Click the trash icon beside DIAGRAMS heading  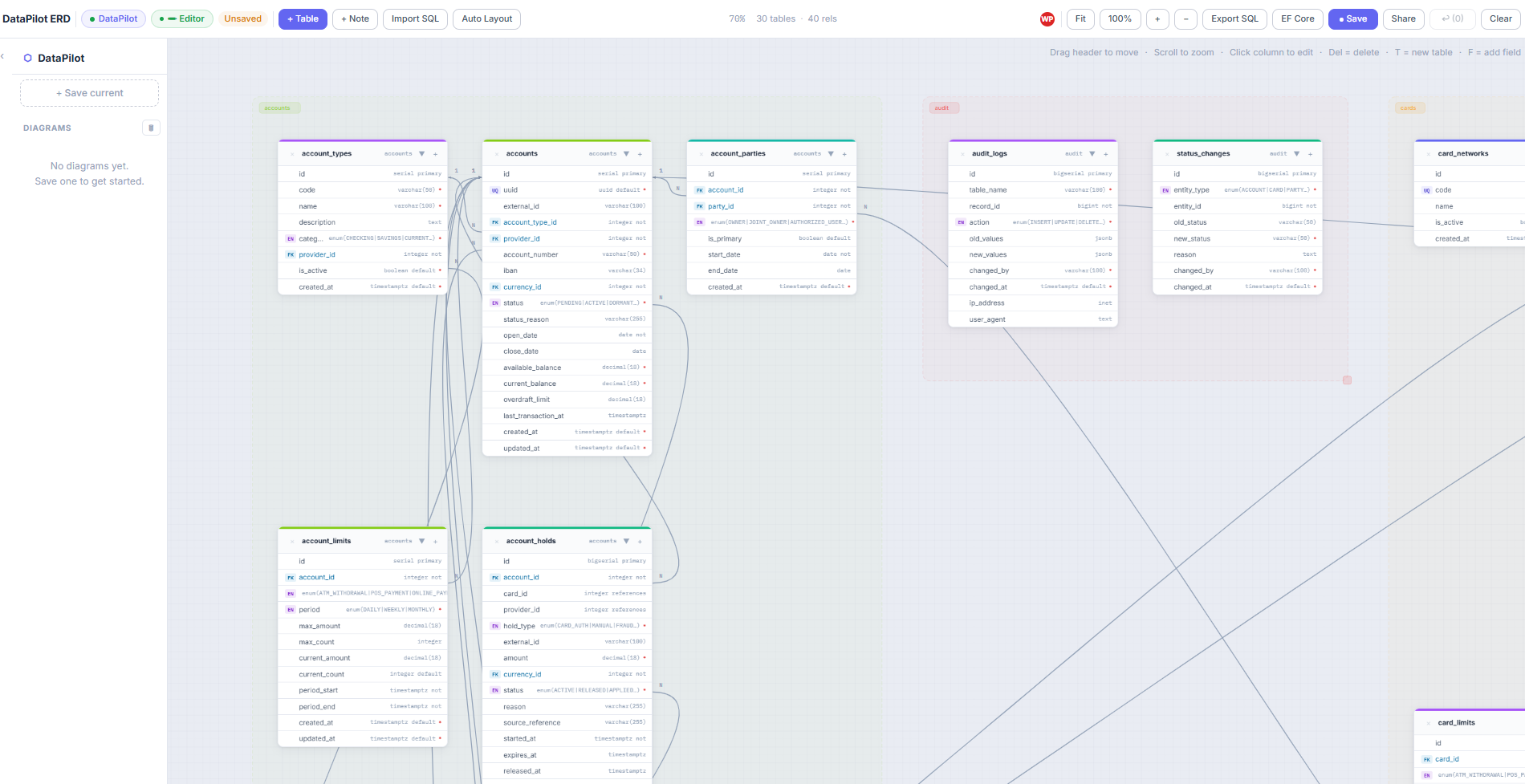tap(151, 127)
